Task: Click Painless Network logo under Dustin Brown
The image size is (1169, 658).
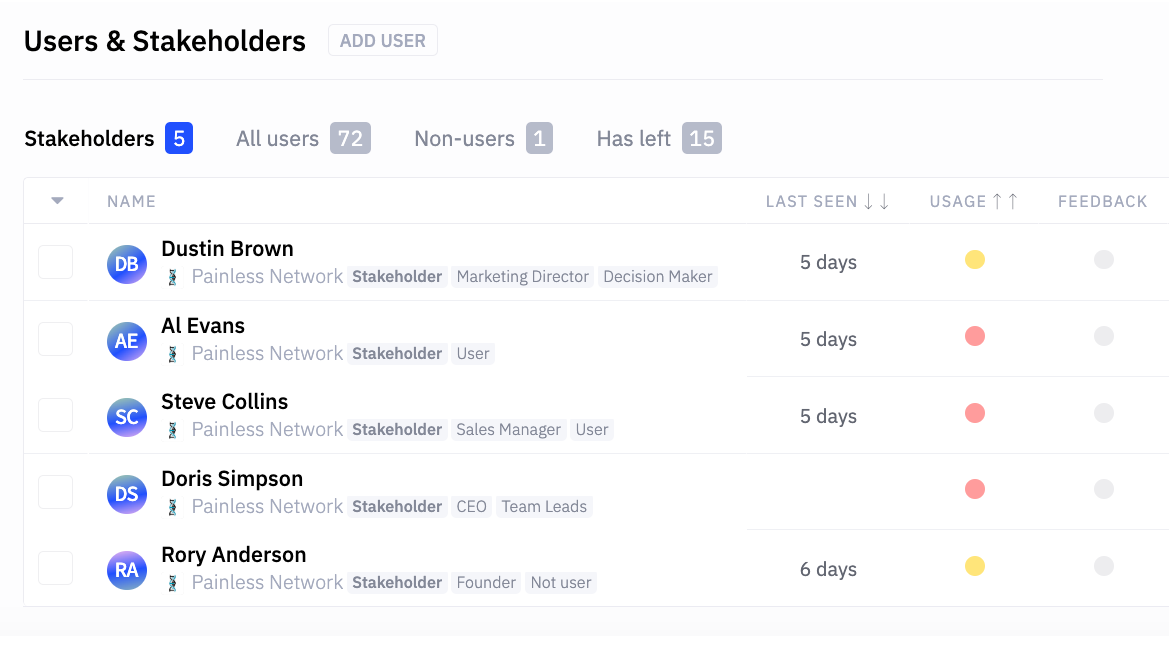Action: (173, 277)
